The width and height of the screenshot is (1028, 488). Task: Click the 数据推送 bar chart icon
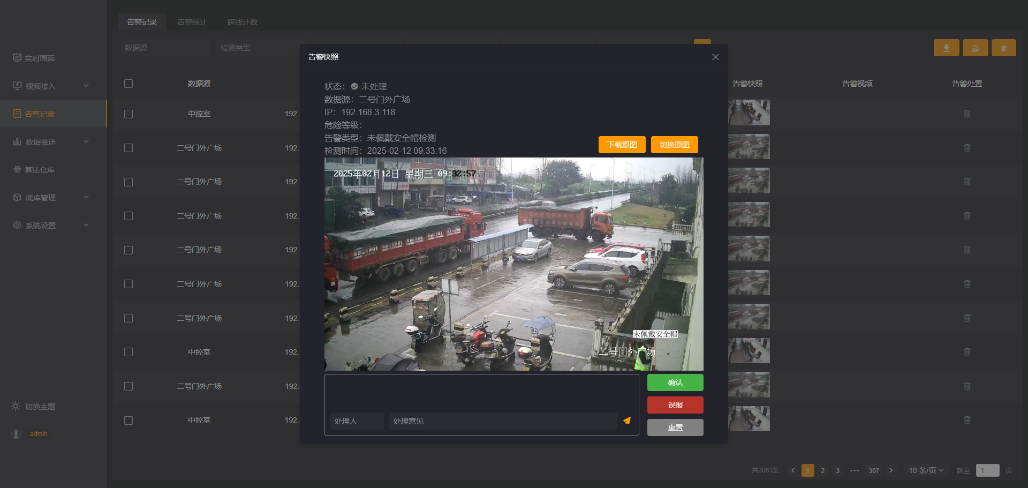tap(17, 141)
